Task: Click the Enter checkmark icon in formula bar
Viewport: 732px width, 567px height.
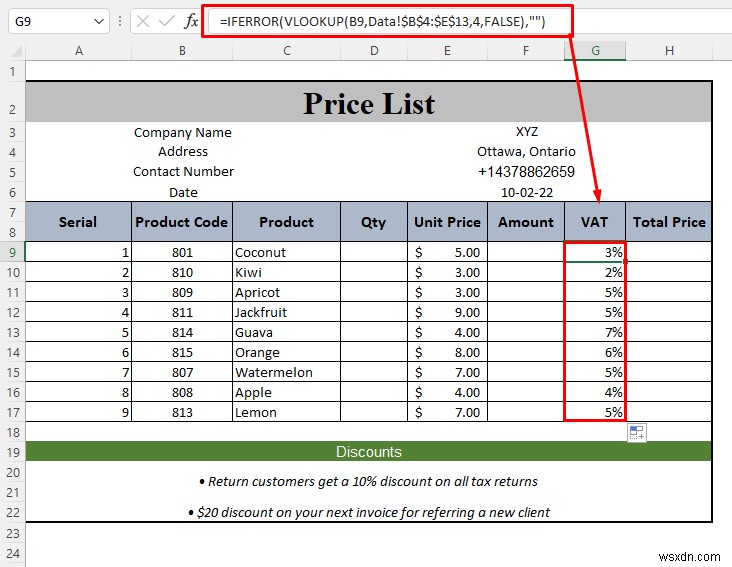Action: (167, 21)
